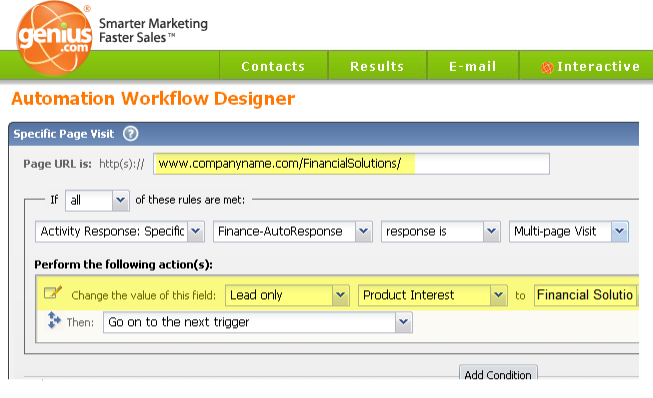Click the Financial Solutions value field
Screen dimensions: 653x398
(586, 295)
